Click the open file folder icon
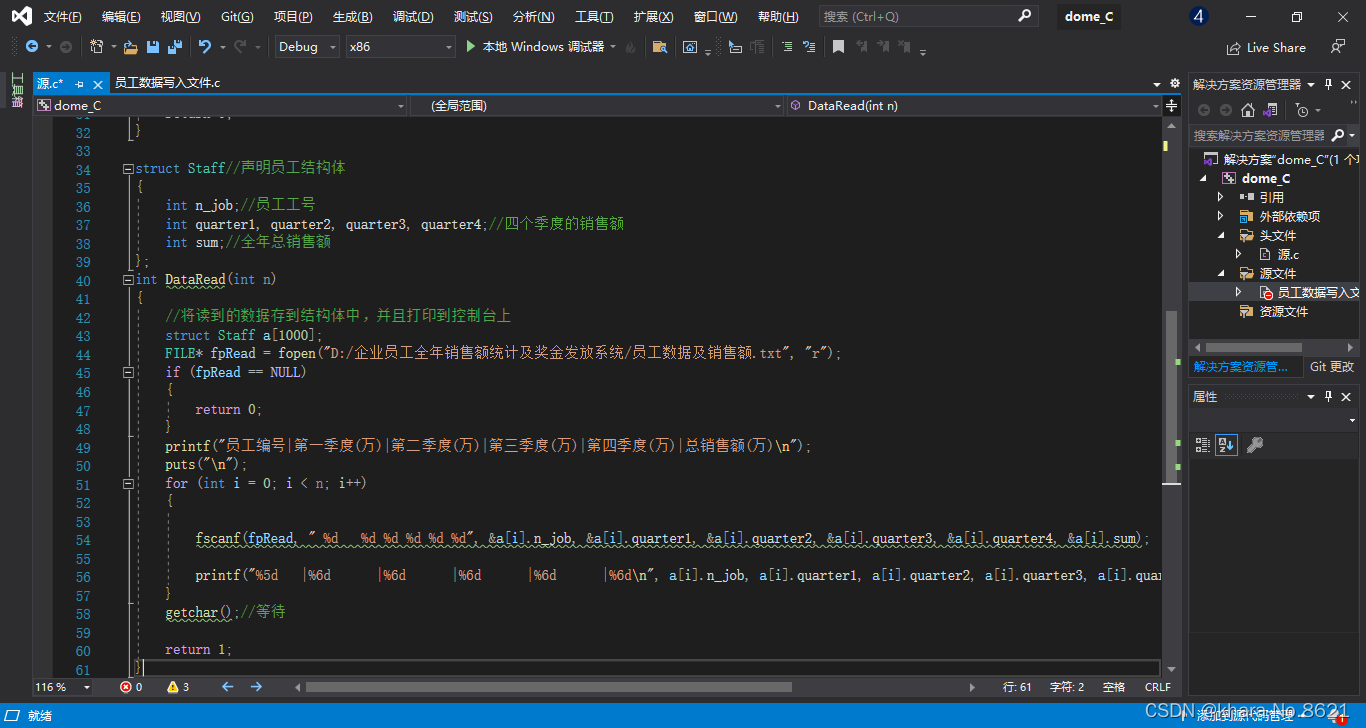1366x728 pixels. pyautogui.click(x=131, y=47)
